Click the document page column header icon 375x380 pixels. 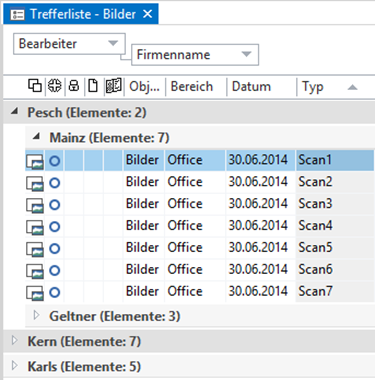(x=93, y=86)
